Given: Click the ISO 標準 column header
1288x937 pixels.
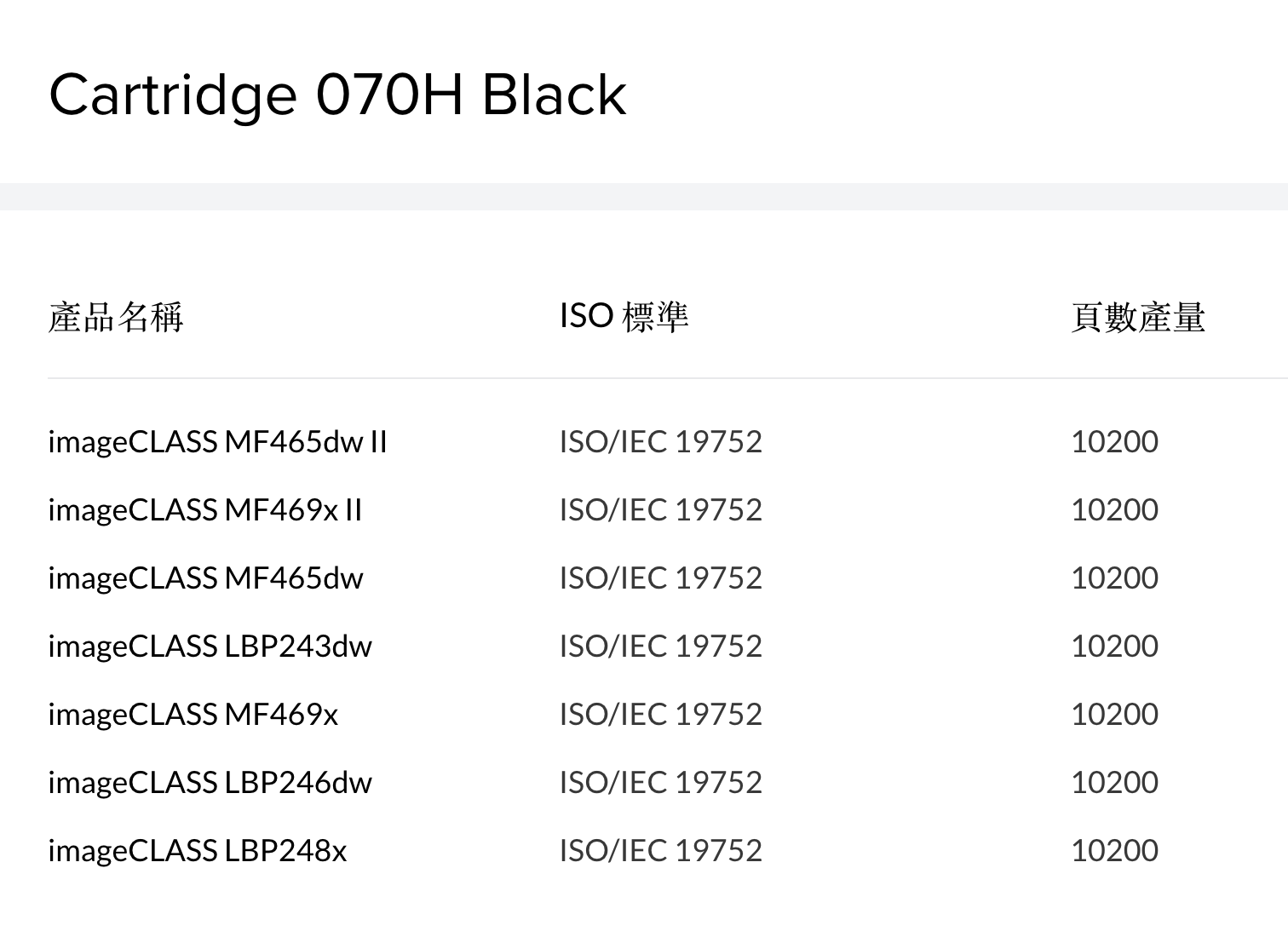Looking at the screenshot, I should pos(624,317).
